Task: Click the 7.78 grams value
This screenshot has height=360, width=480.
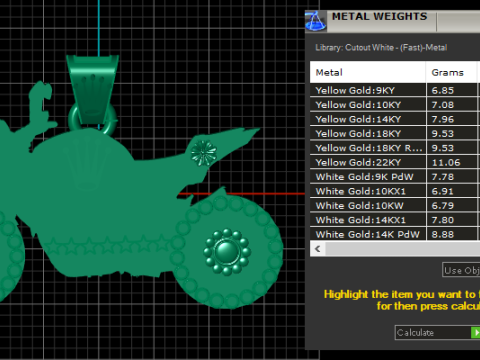Action: (x=443, y=177)
